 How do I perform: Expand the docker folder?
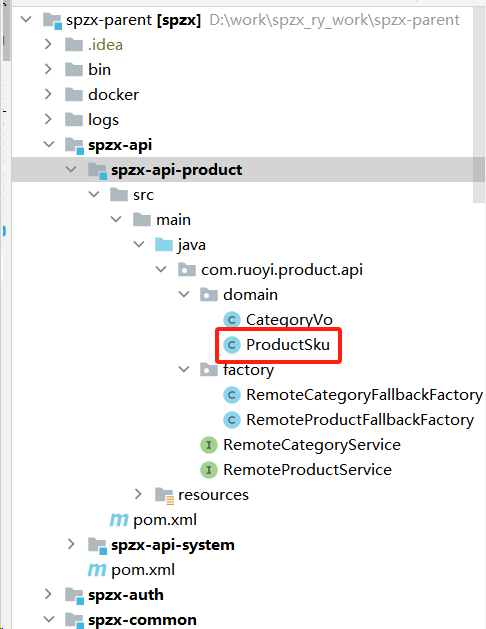pos(49,94)
